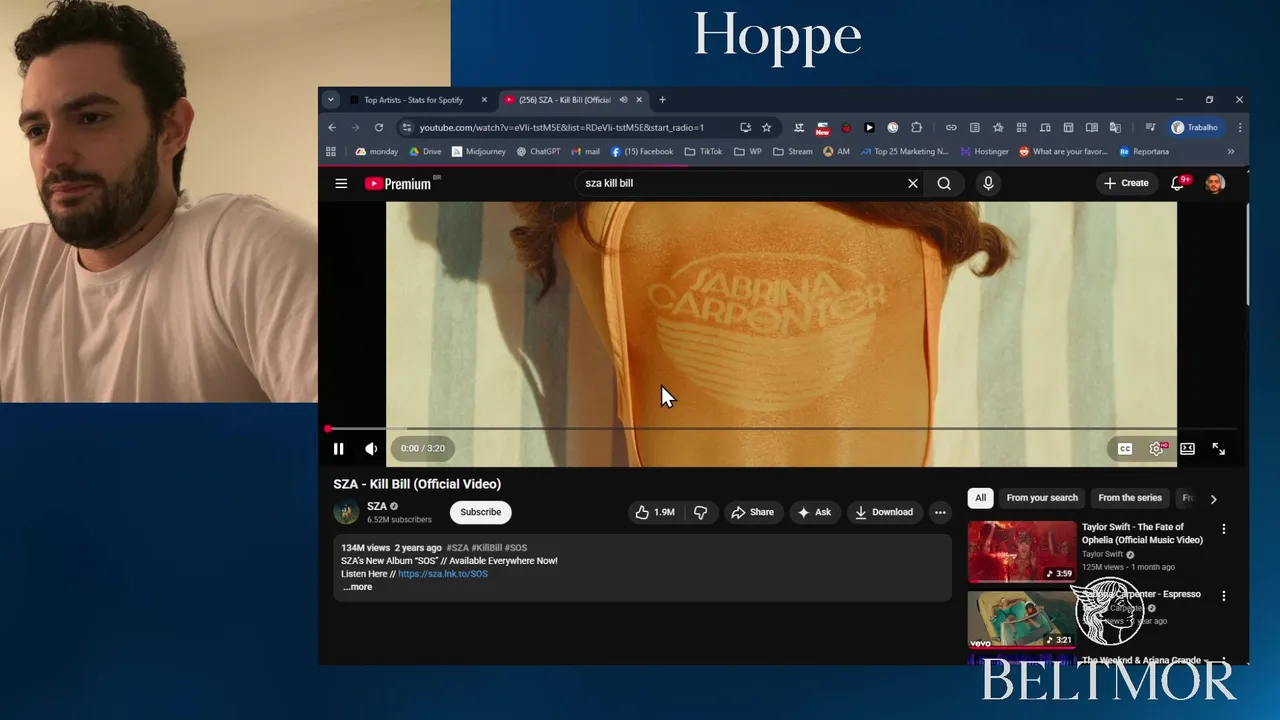
Task: Open the YouTube hamburger guide menu
Action: pyautogui.click(x=341, y=183)
